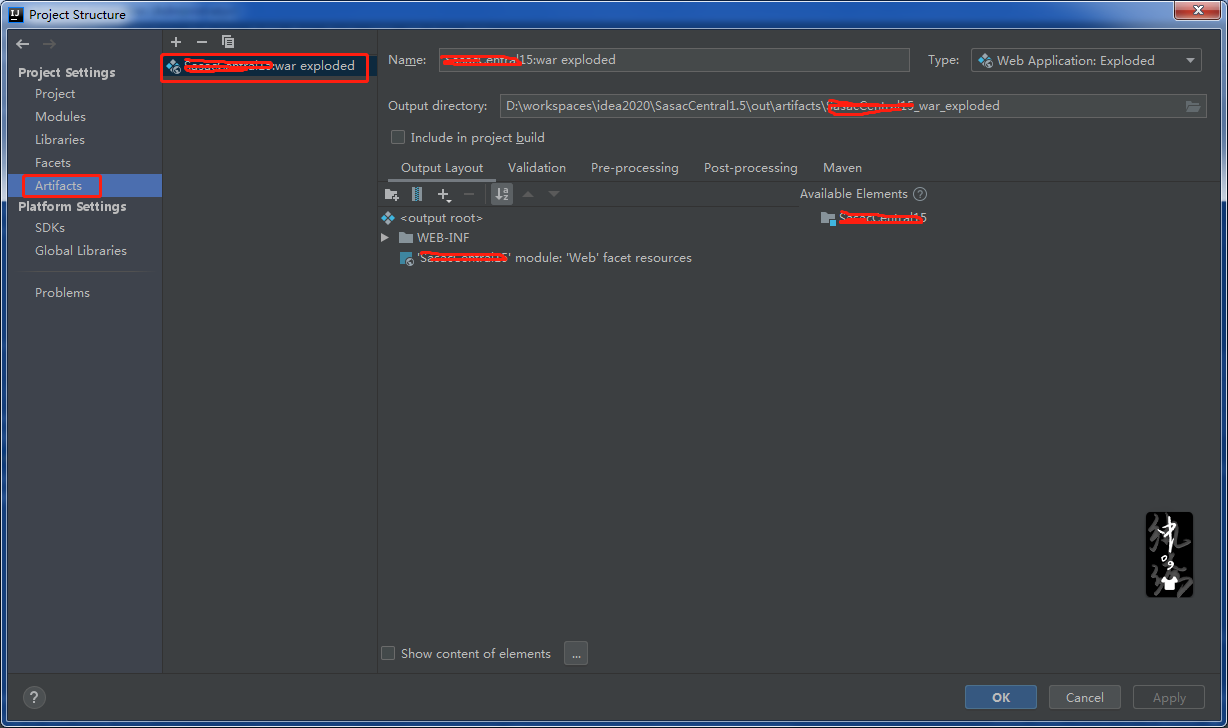Select the war exploded artifact in list

264,66
